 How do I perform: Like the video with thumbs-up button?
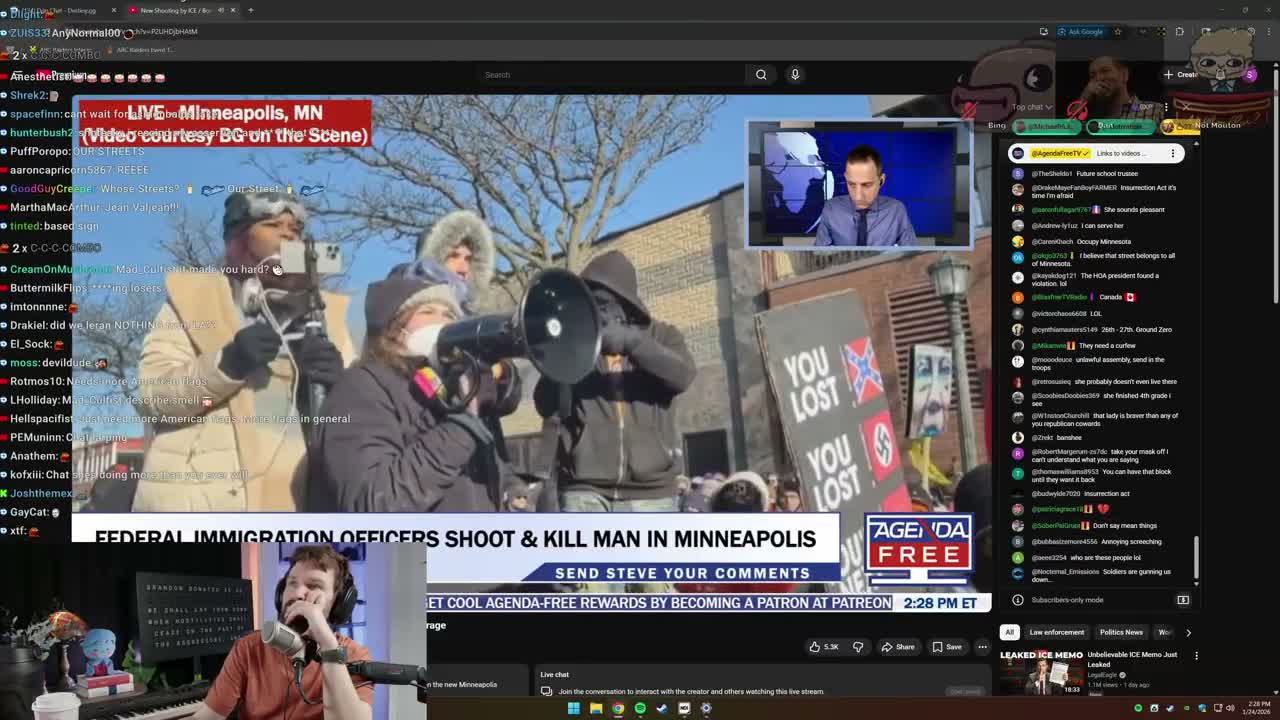pyautogui.click(x=825, y=647)
